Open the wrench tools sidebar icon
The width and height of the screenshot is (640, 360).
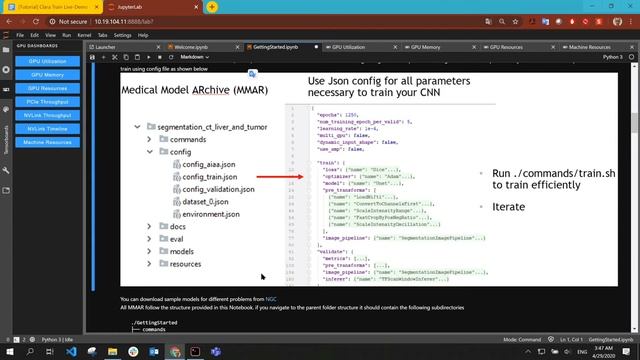click(x=6, y=170)
